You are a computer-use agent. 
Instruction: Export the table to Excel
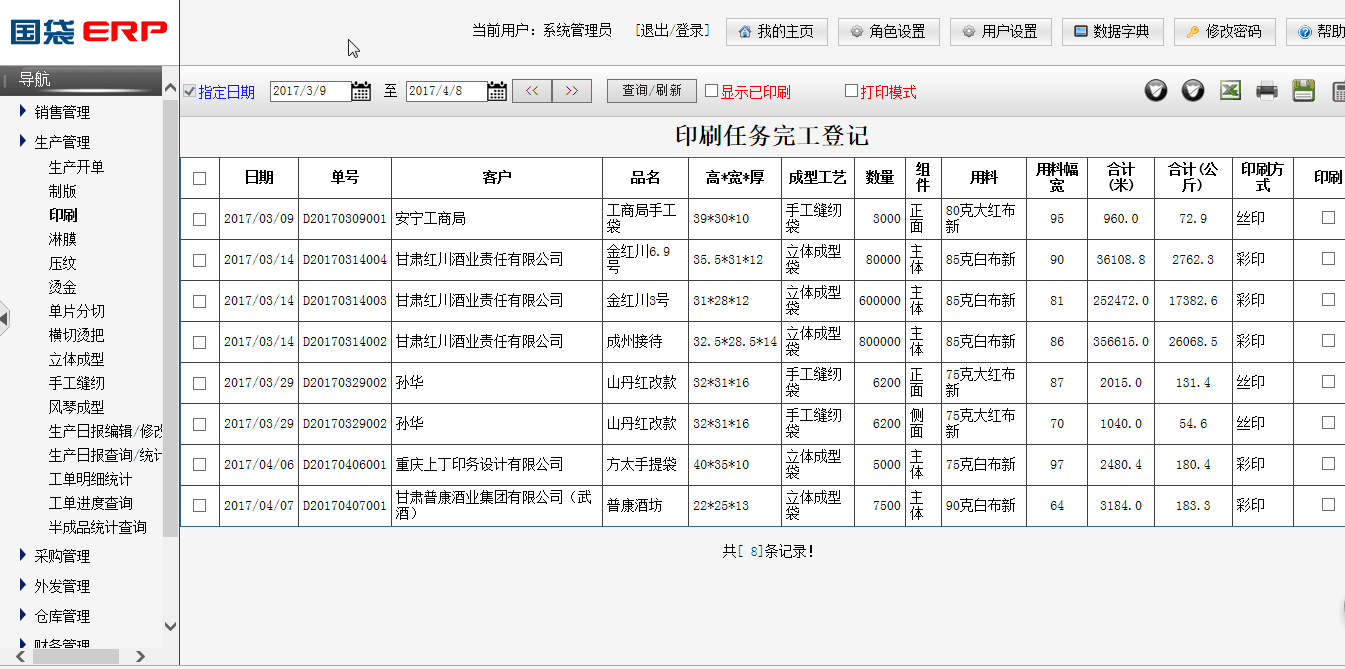pyautogui.click(x=1229, y=90)
